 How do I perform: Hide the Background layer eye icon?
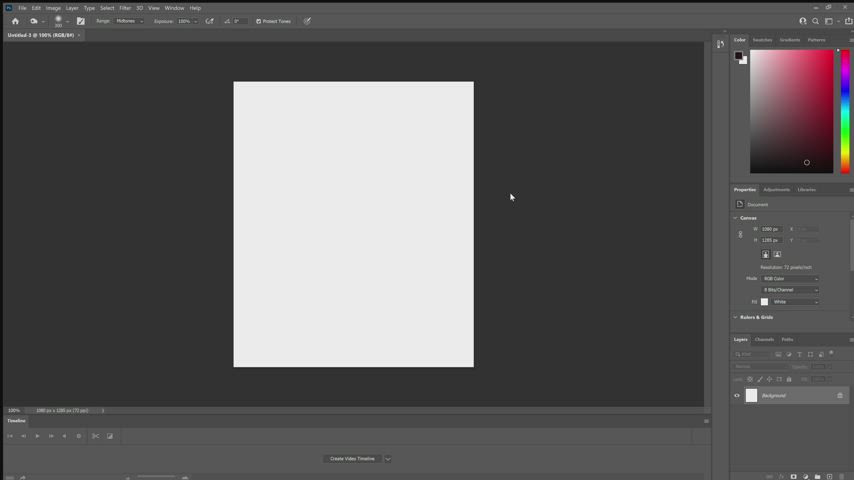[737, 396]
